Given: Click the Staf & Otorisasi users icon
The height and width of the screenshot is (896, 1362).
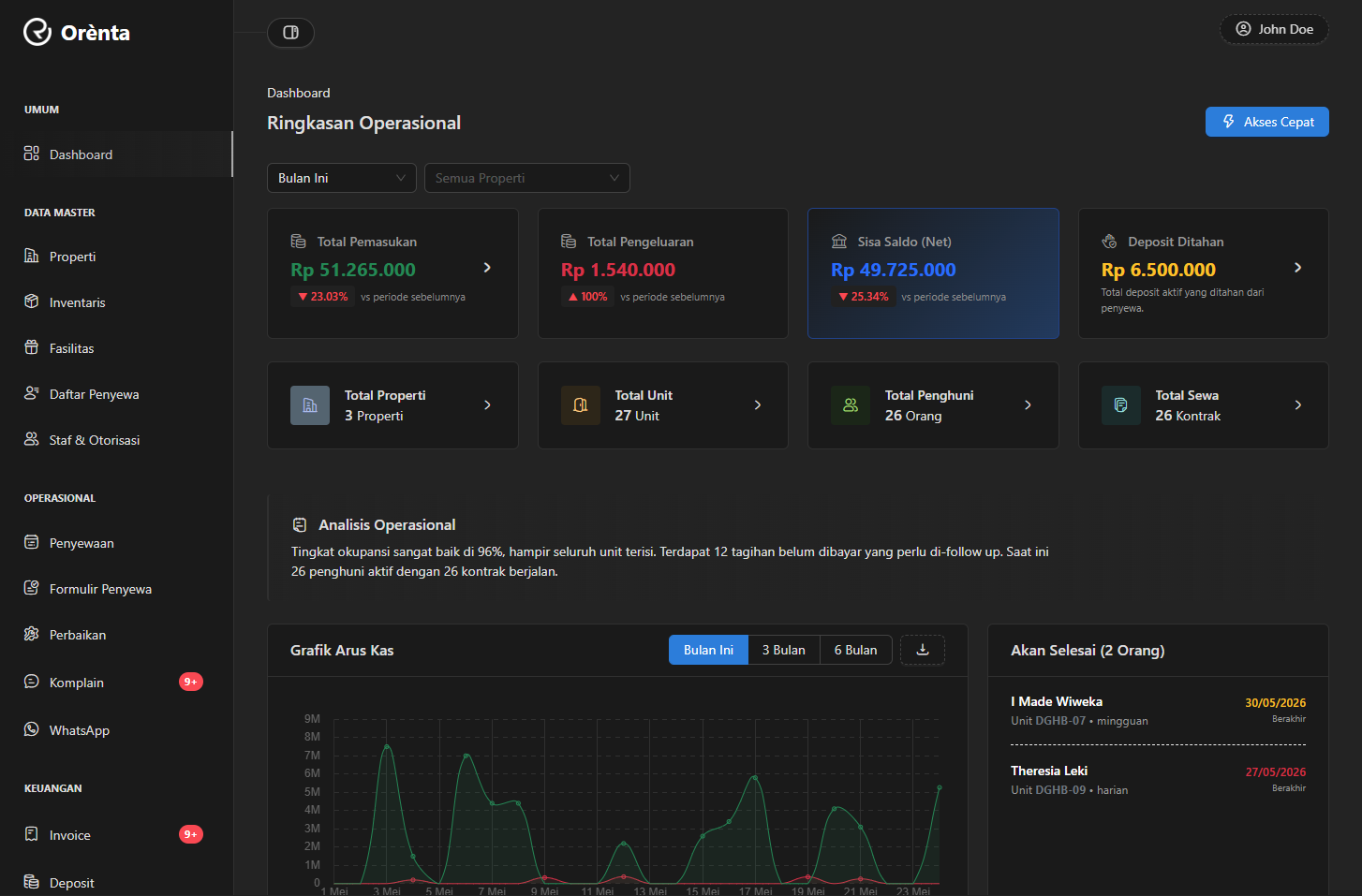Looking at the screenshot, I should pos(32,439).
